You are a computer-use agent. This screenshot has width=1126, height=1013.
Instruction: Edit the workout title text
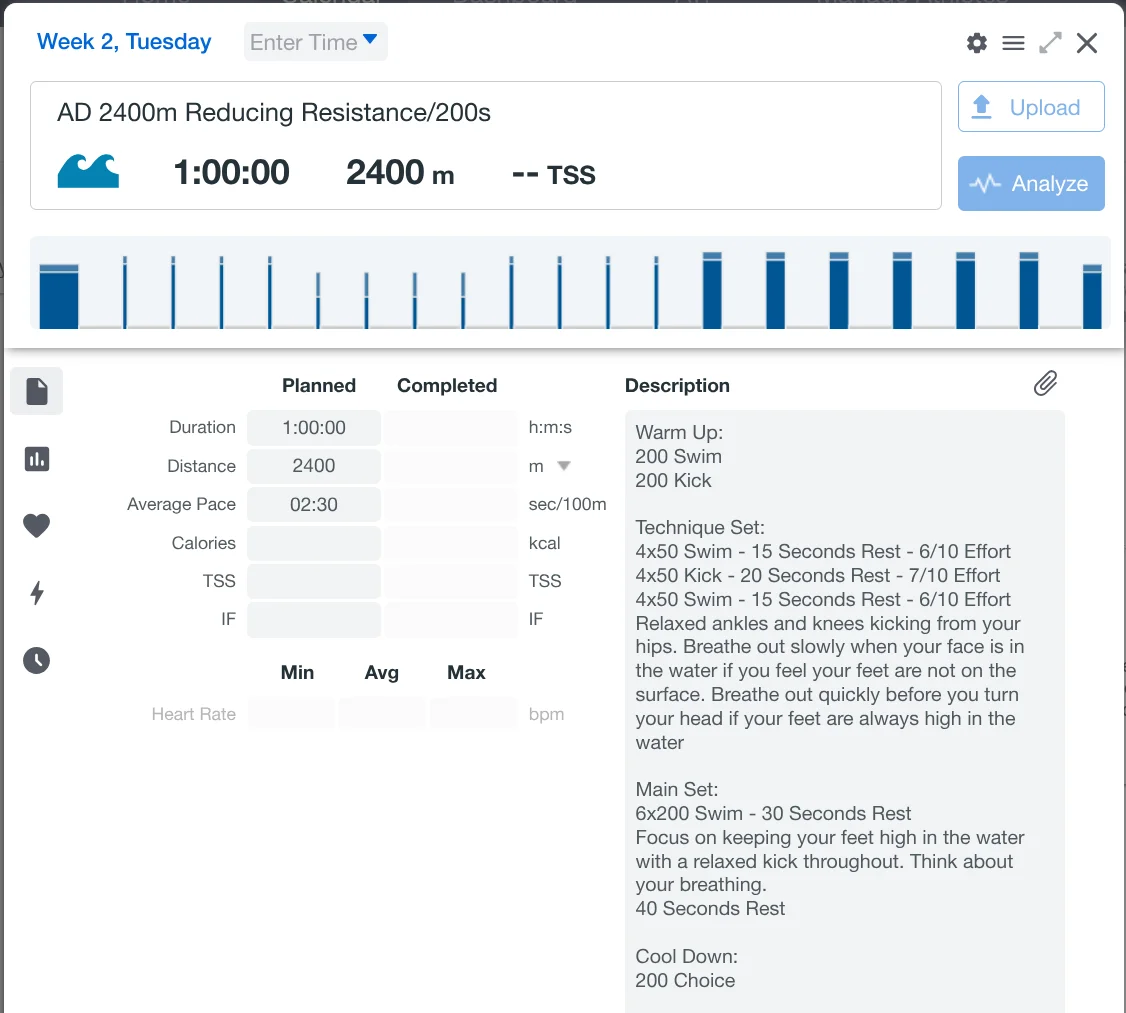(274, 113)
